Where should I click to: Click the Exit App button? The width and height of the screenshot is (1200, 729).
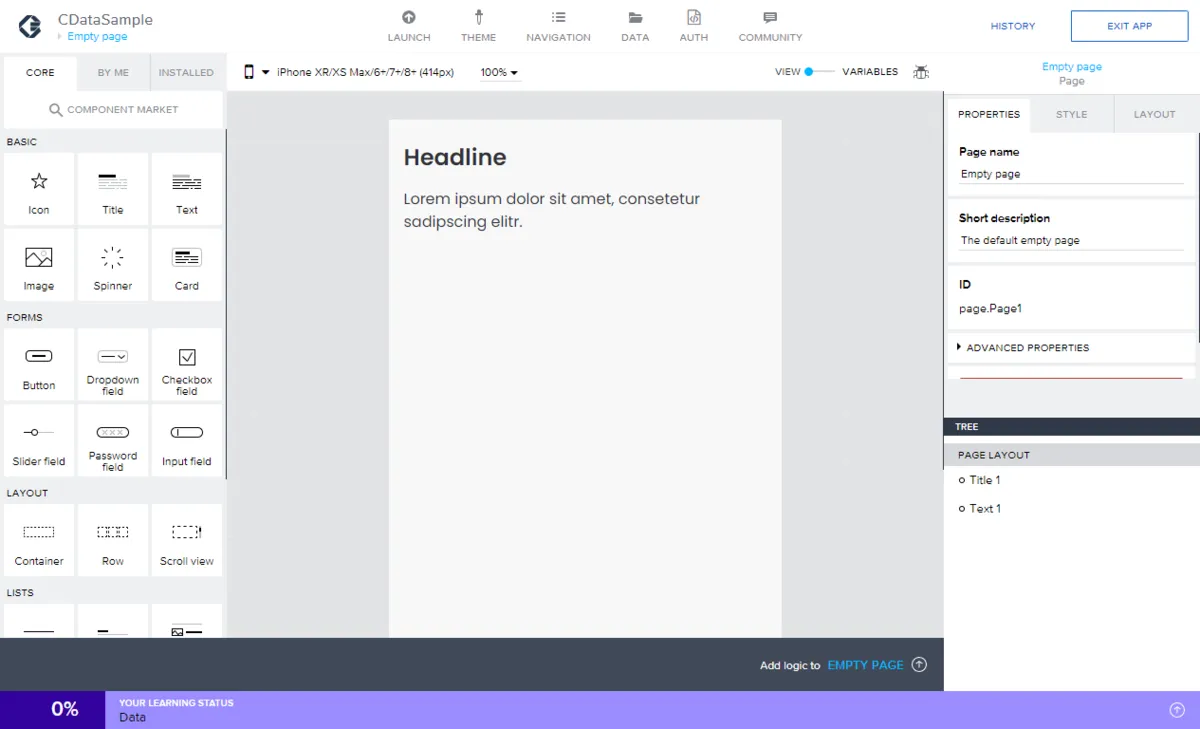[1129, 26]
